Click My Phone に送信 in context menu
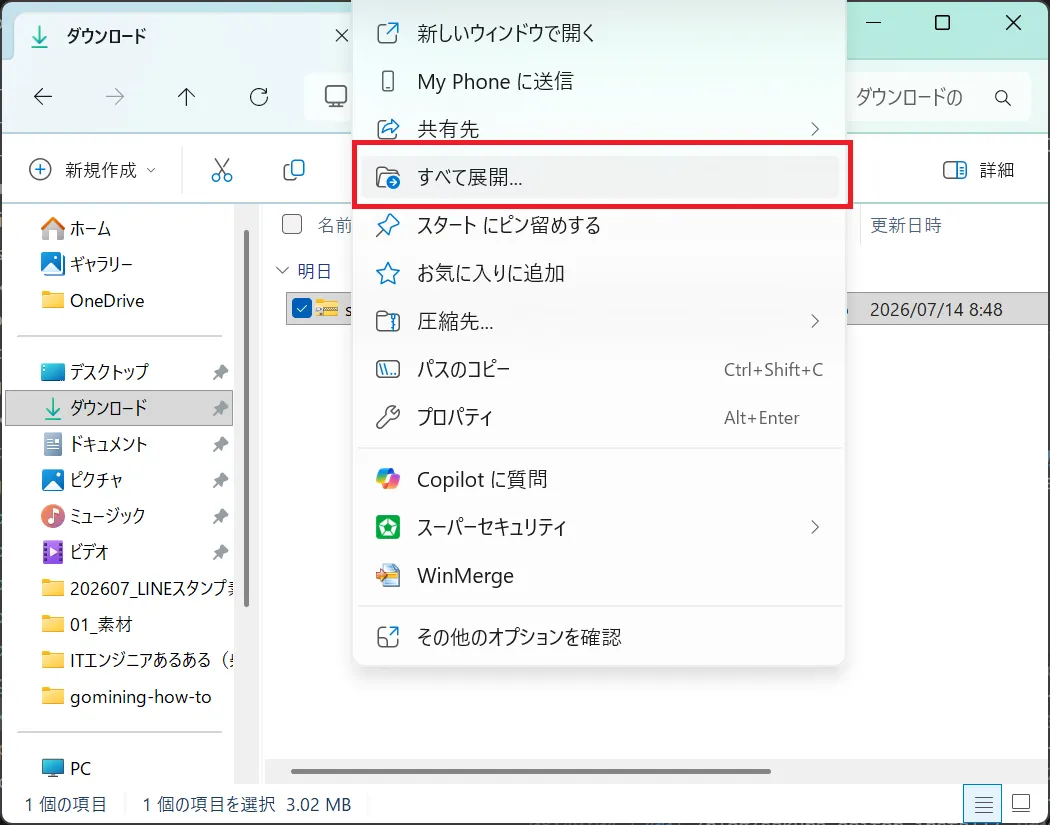 click(x=599, y=81)
